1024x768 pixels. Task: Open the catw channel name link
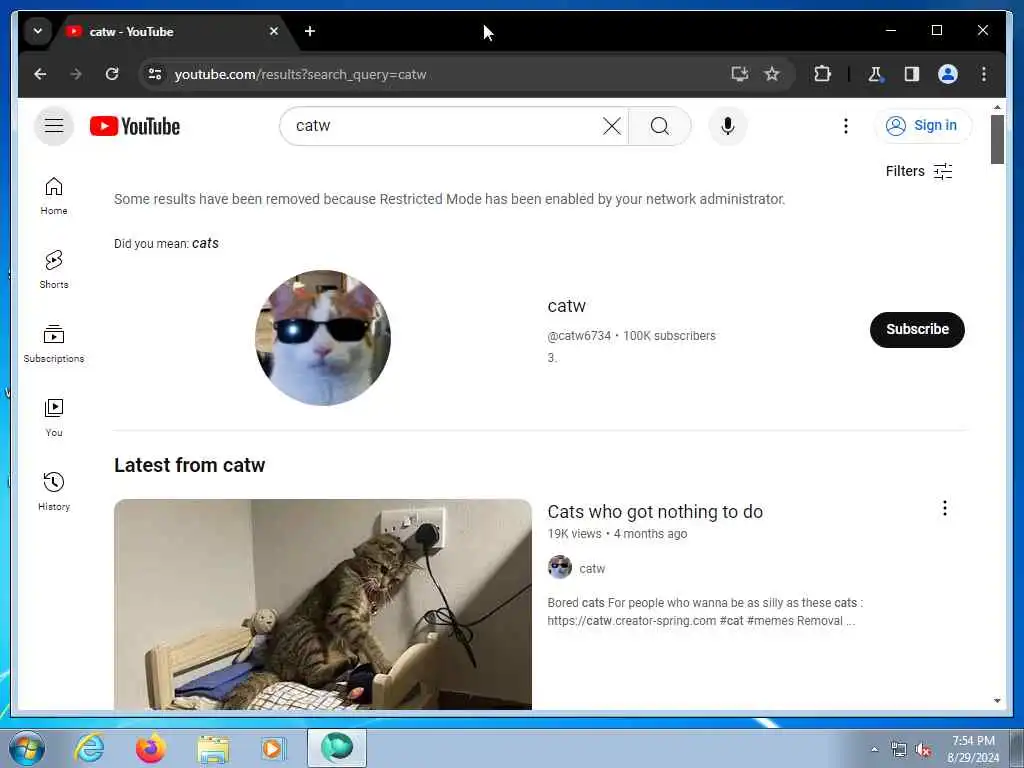(566, 306)
